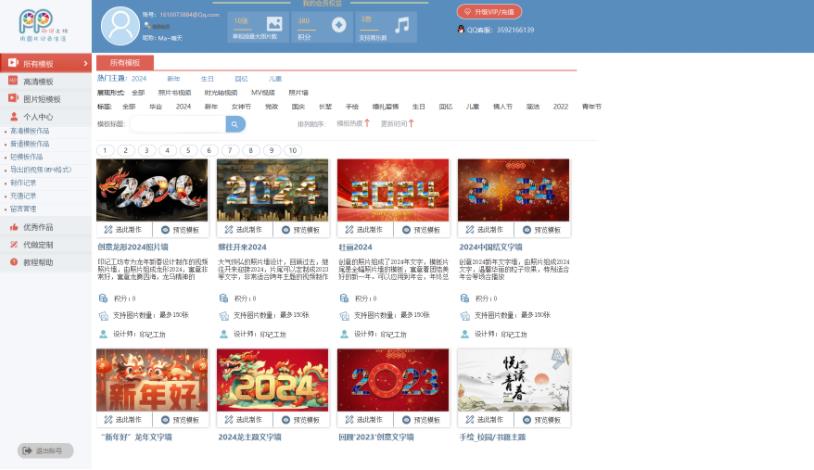The height and width of the screenshot is (470, 814).
Task: Filter 热门主题 by 儿童
Action: [x=275, y=78]
